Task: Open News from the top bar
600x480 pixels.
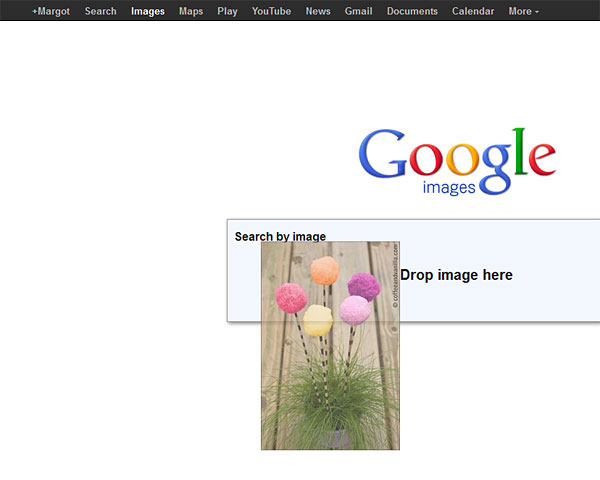Action: pyautogui.click(x=318, y=11)
